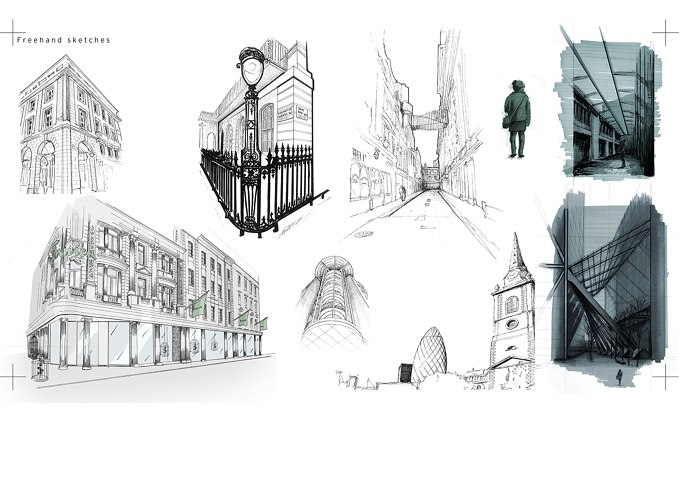Select a green flag on the storefront
Viewport: 680px width, 481px height.
pyautogui.click(x=200, y=304)
